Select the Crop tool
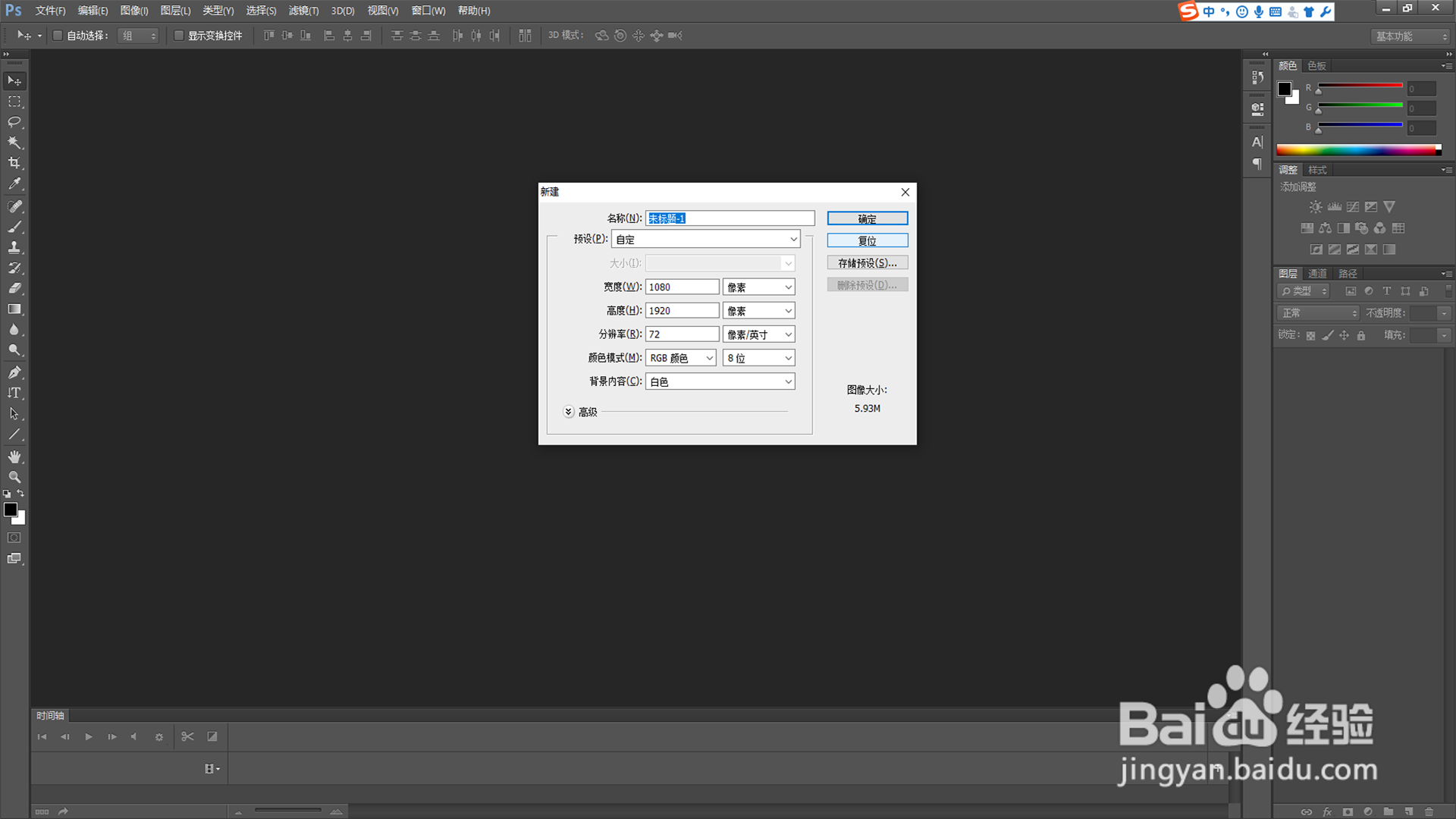Viewport: 1456px width, 819px height. [x=14, y=163]
